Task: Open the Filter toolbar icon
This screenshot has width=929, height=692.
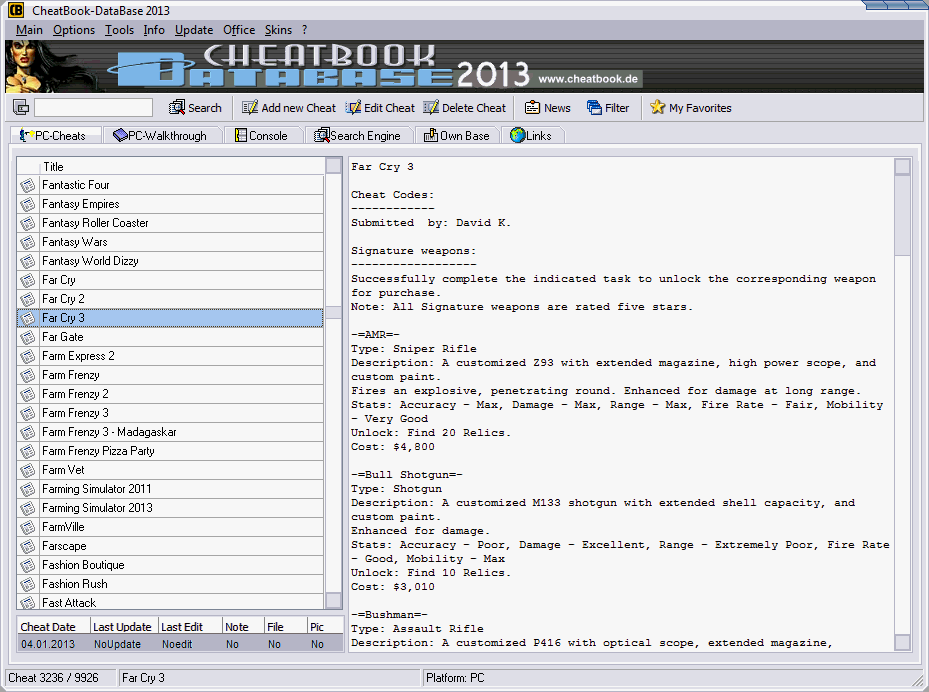Action: tap(594, 107)
